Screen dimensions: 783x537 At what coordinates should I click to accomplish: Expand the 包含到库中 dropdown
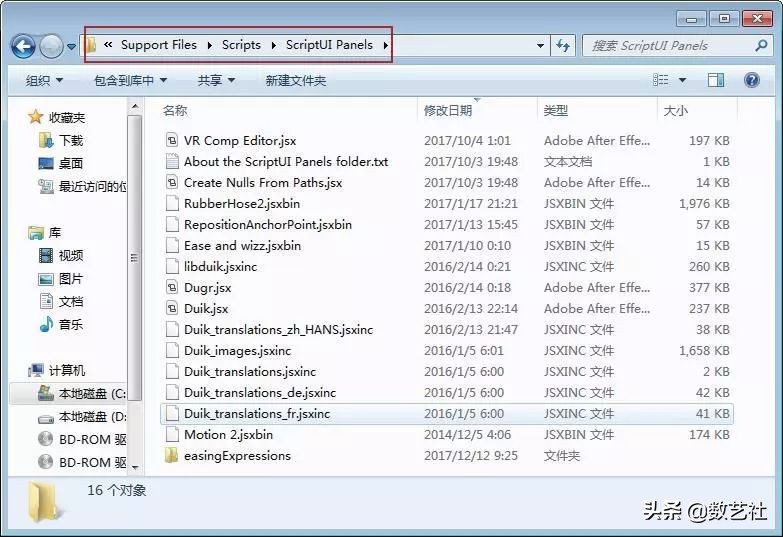(130, 80)
